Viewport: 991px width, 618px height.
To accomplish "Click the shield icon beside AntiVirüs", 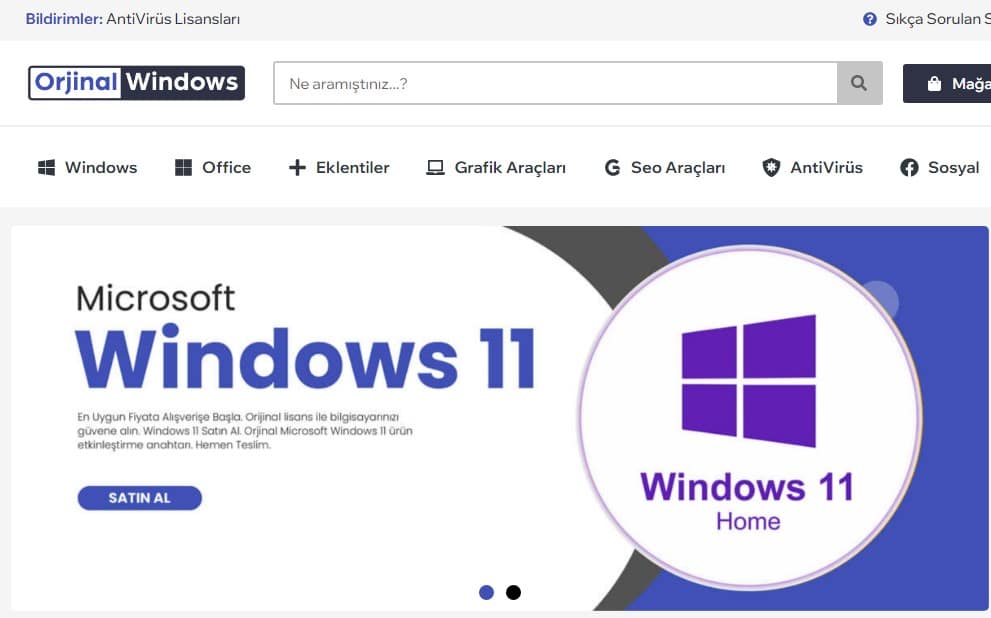I will coord(771,167).
